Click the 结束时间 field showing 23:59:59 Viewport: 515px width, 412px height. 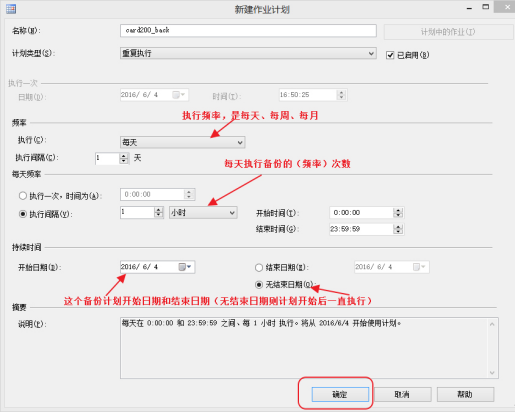361,229
